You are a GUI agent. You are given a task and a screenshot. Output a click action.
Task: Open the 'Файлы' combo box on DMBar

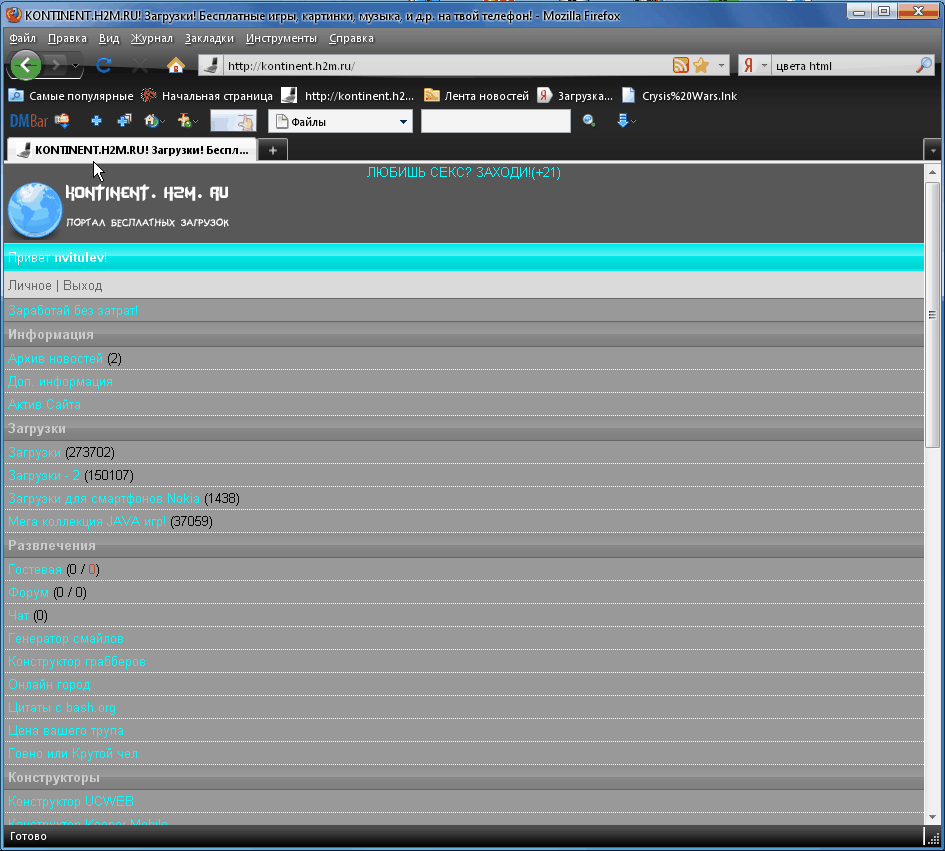(341, 122)
